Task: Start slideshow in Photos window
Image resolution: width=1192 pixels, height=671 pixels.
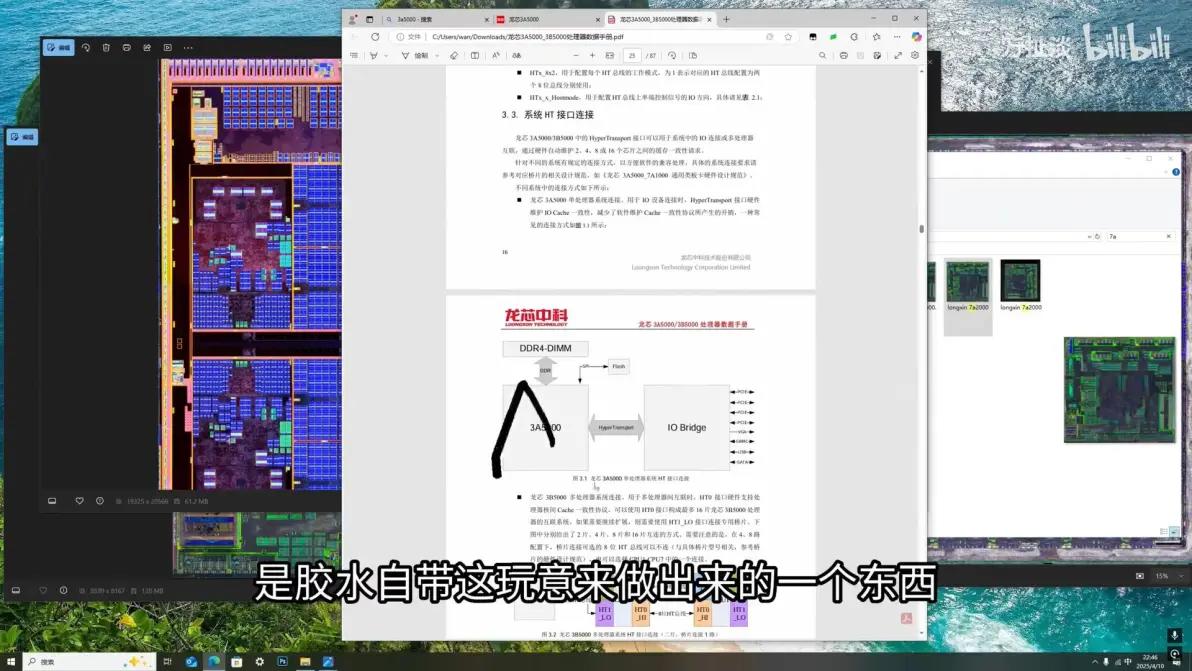Action: click(x=168, y=47)
